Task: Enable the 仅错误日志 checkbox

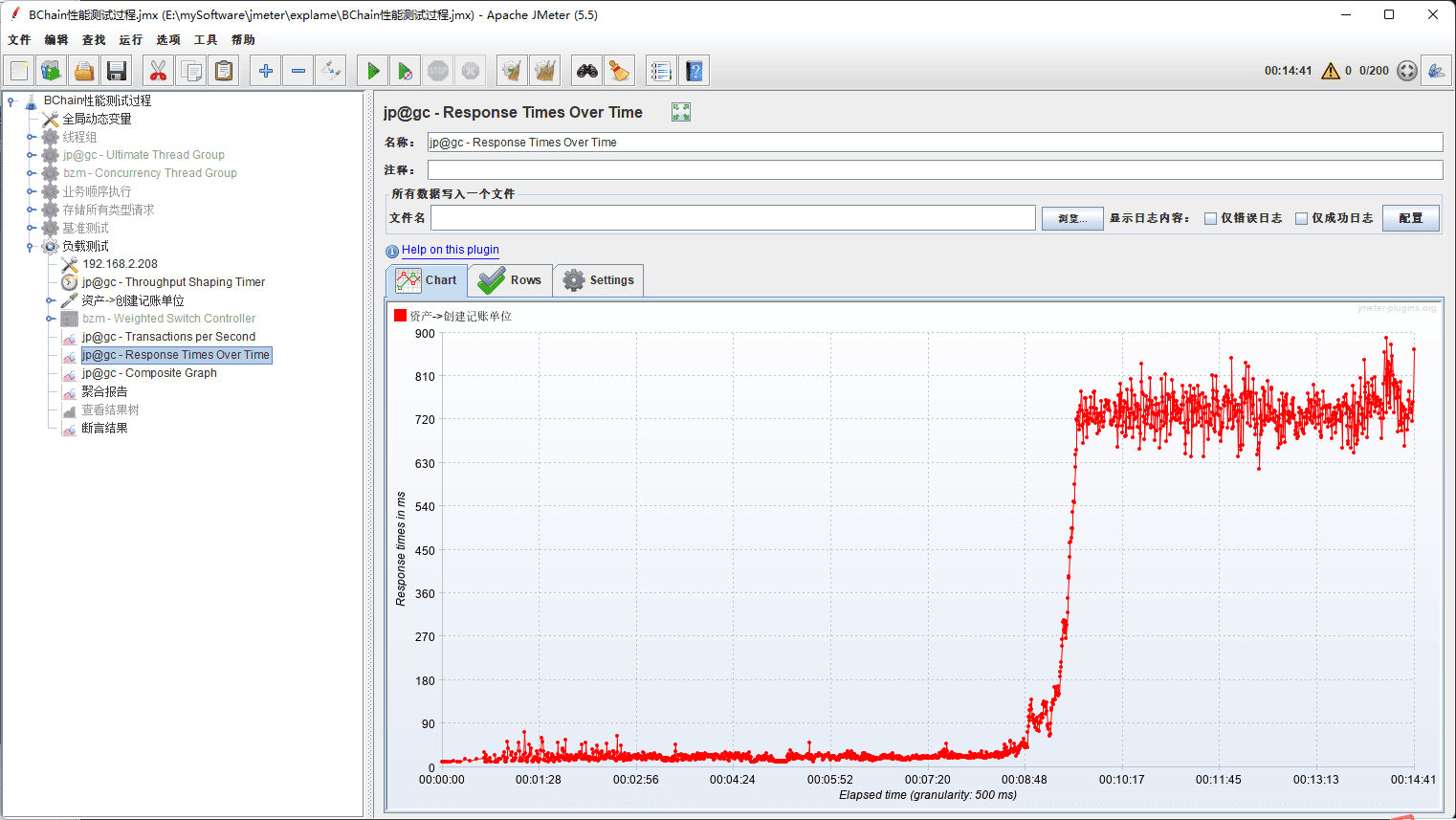Action: [1210, 218]
